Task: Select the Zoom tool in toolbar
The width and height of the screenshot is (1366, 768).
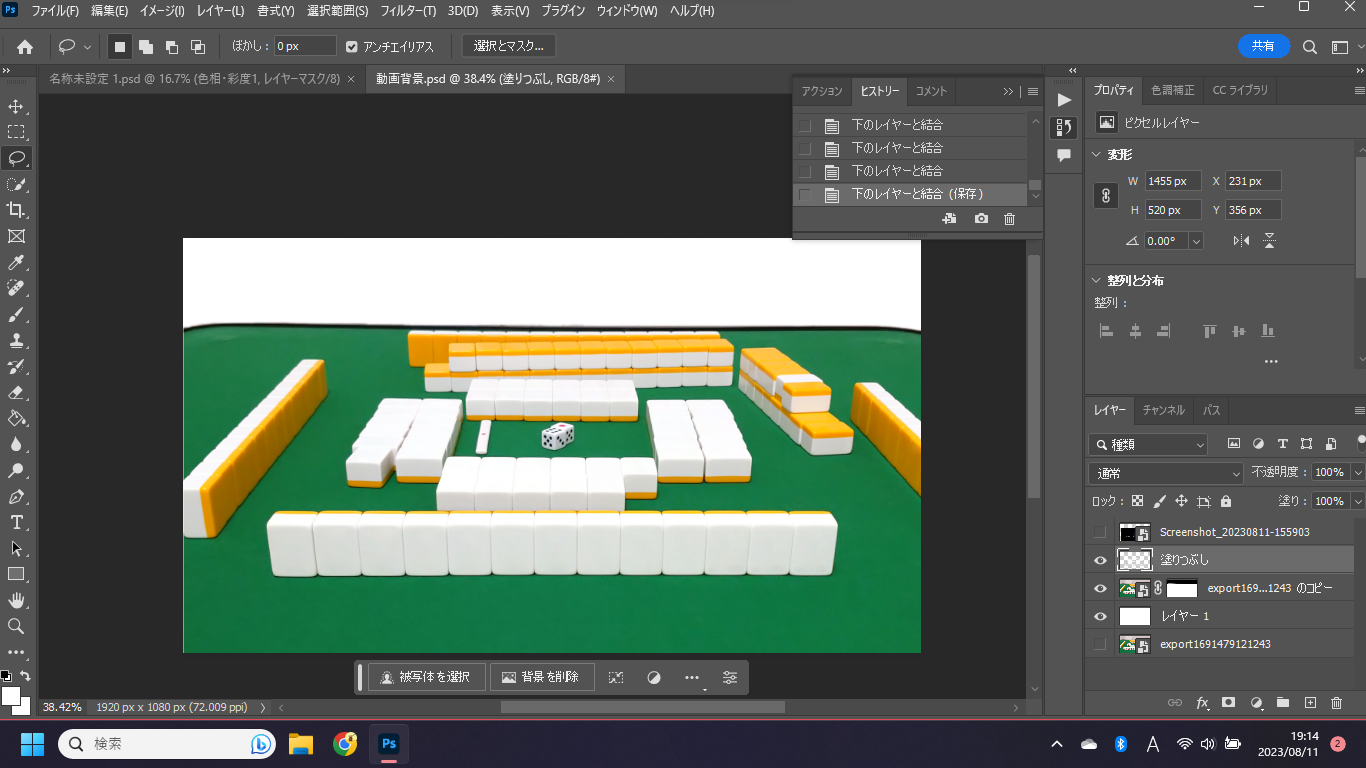Action: tap(16, 626)
